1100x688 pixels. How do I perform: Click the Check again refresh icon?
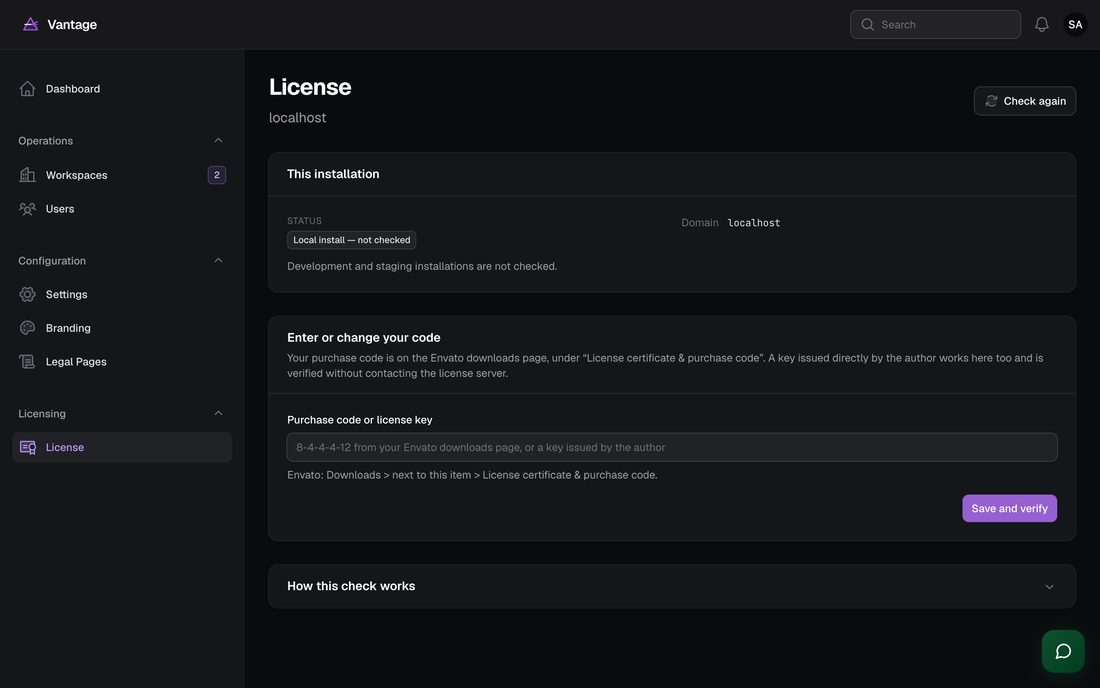tap(991, 101)
